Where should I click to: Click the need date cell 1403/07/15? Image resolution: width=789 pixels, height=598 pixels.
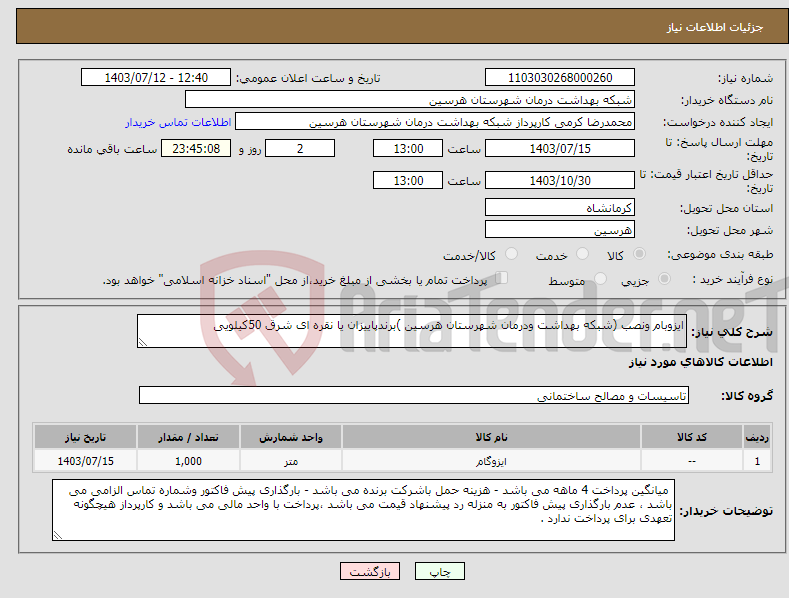pyautogui.click(x=86, y=461)
